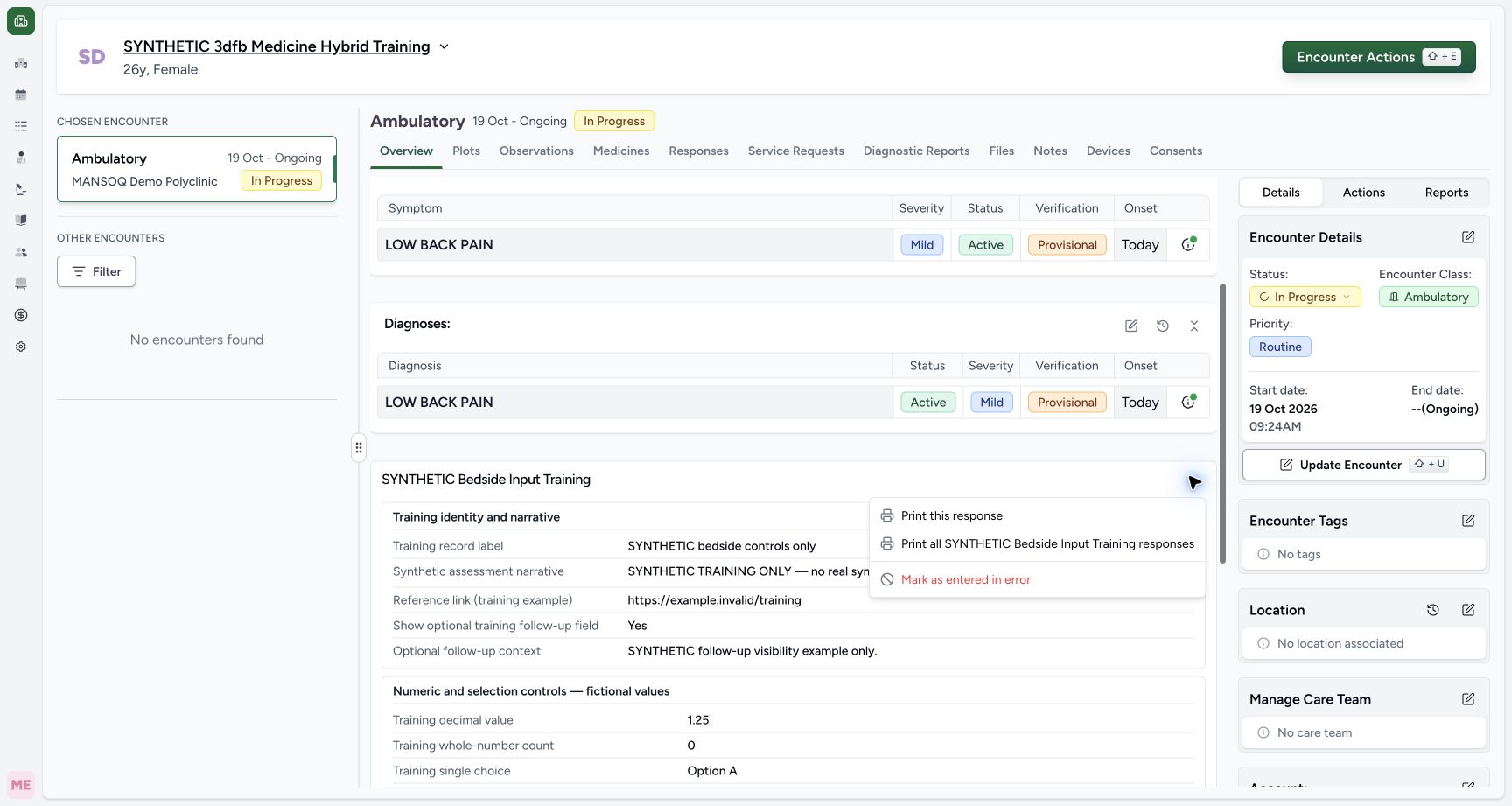Switch to the Actions side panel tab
1512x806 pixels.
(x=1363, y=193)
